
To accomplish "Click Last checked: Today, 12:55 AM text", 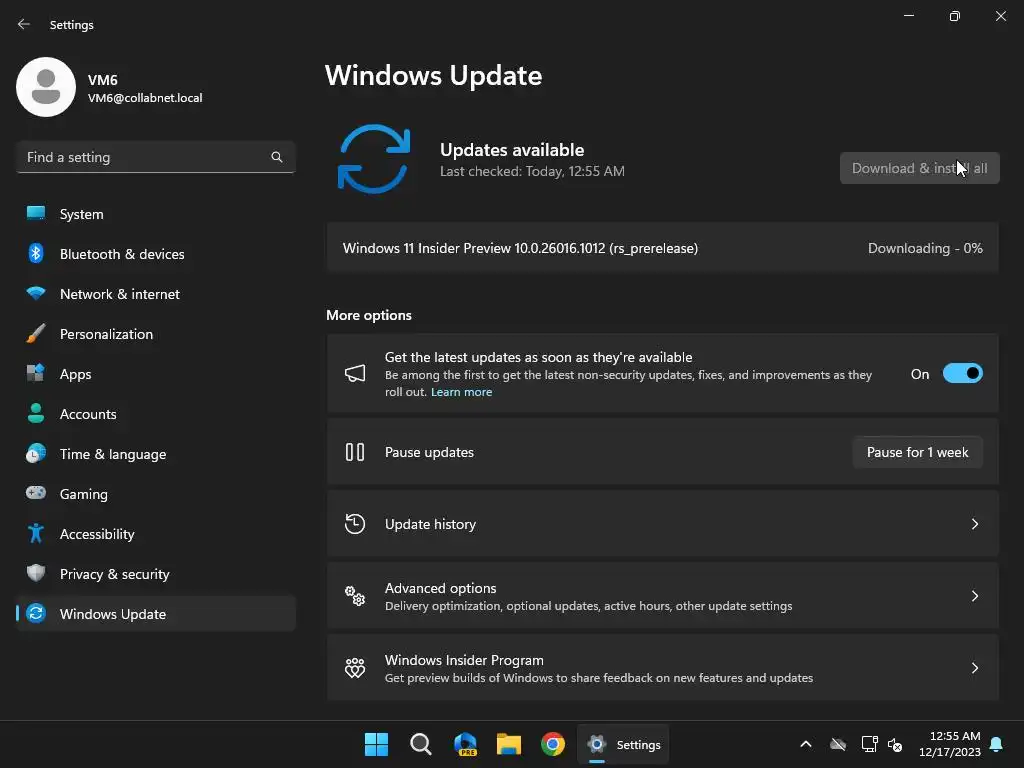I will click(532, 171).
